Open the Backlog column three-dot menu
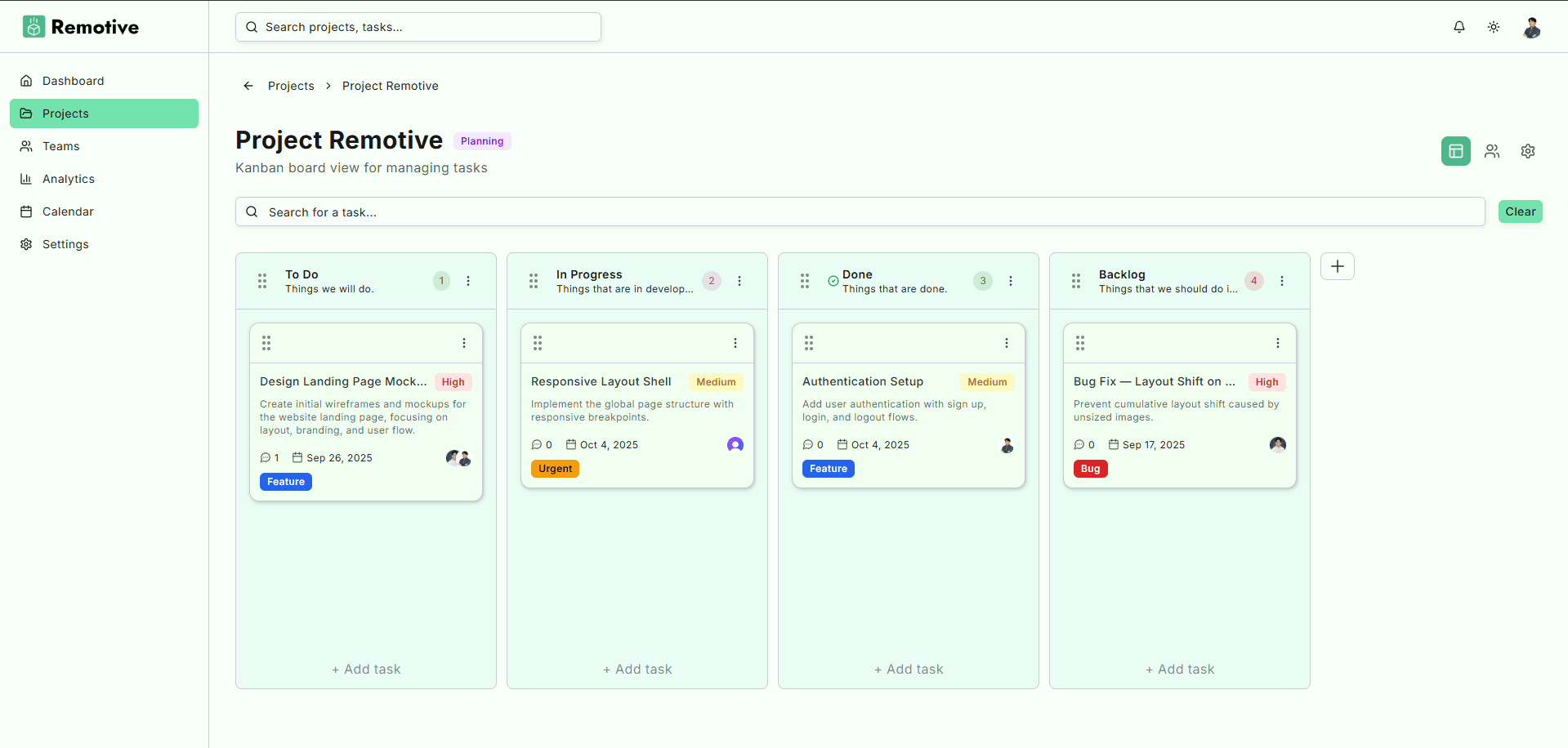 click(x=1282, y=281)
